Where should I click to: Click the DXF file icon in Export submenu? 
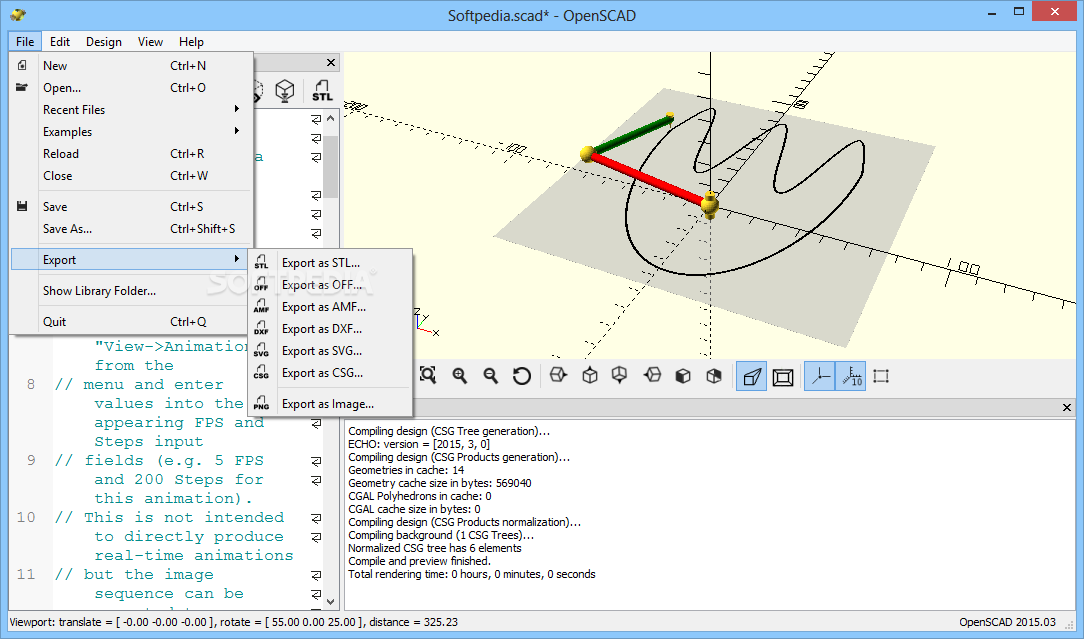[x=261, y=328]
